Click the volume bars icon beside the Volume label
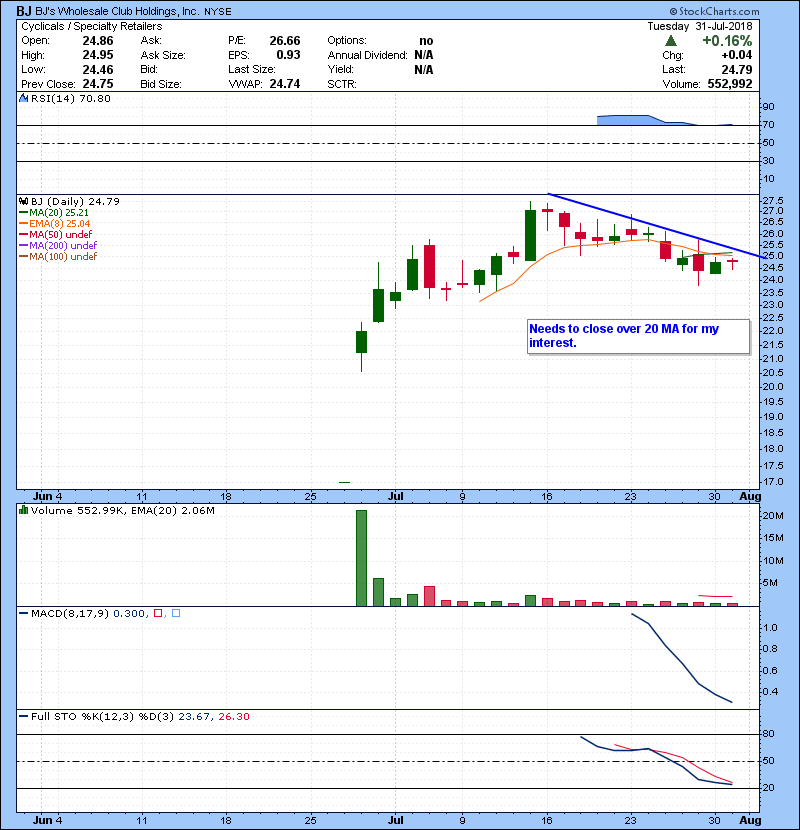Screen dimensions: 800x830 (x=23, y=510)
